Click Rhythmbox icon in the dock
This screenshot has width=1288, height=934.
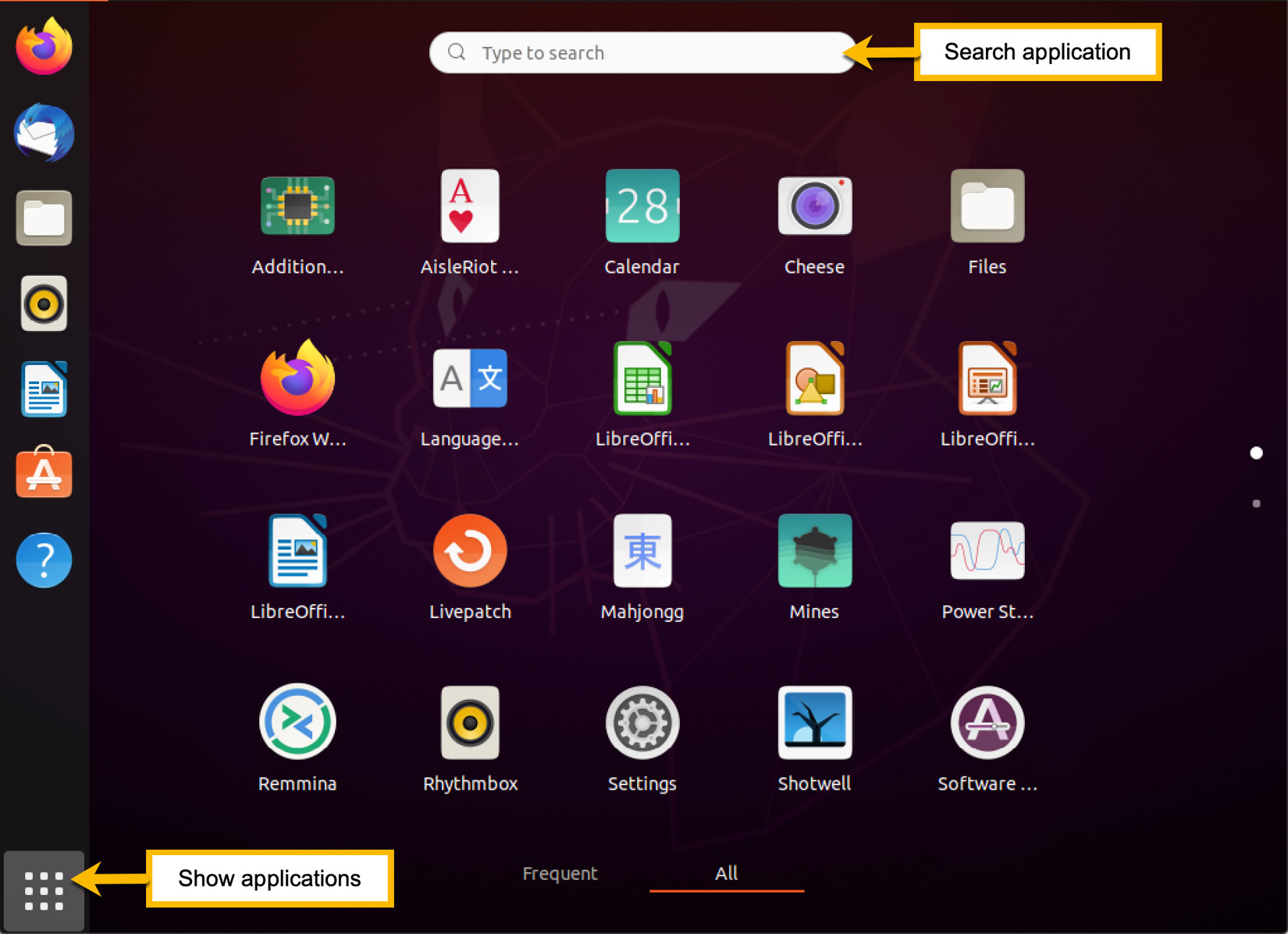(44, 304)
